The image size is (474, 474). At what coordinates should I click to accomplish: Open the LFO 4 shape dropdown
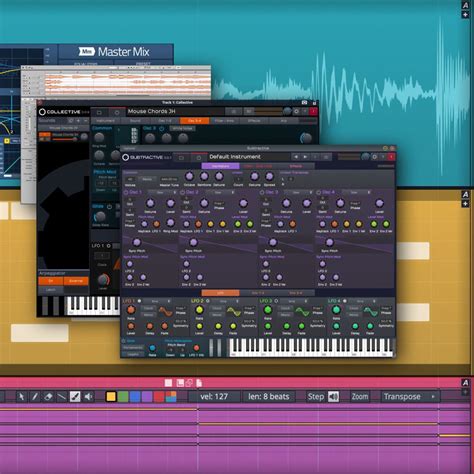click(x=362, y=301)
